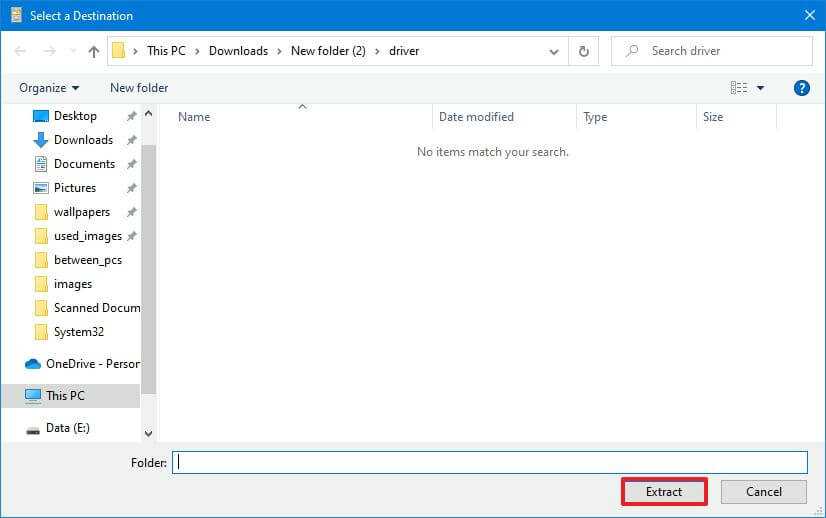The width and height of the screenshot is (826, 518).
Task: Click the Up one level arrow
Action: pyautogui.click(x=93, y=51)
